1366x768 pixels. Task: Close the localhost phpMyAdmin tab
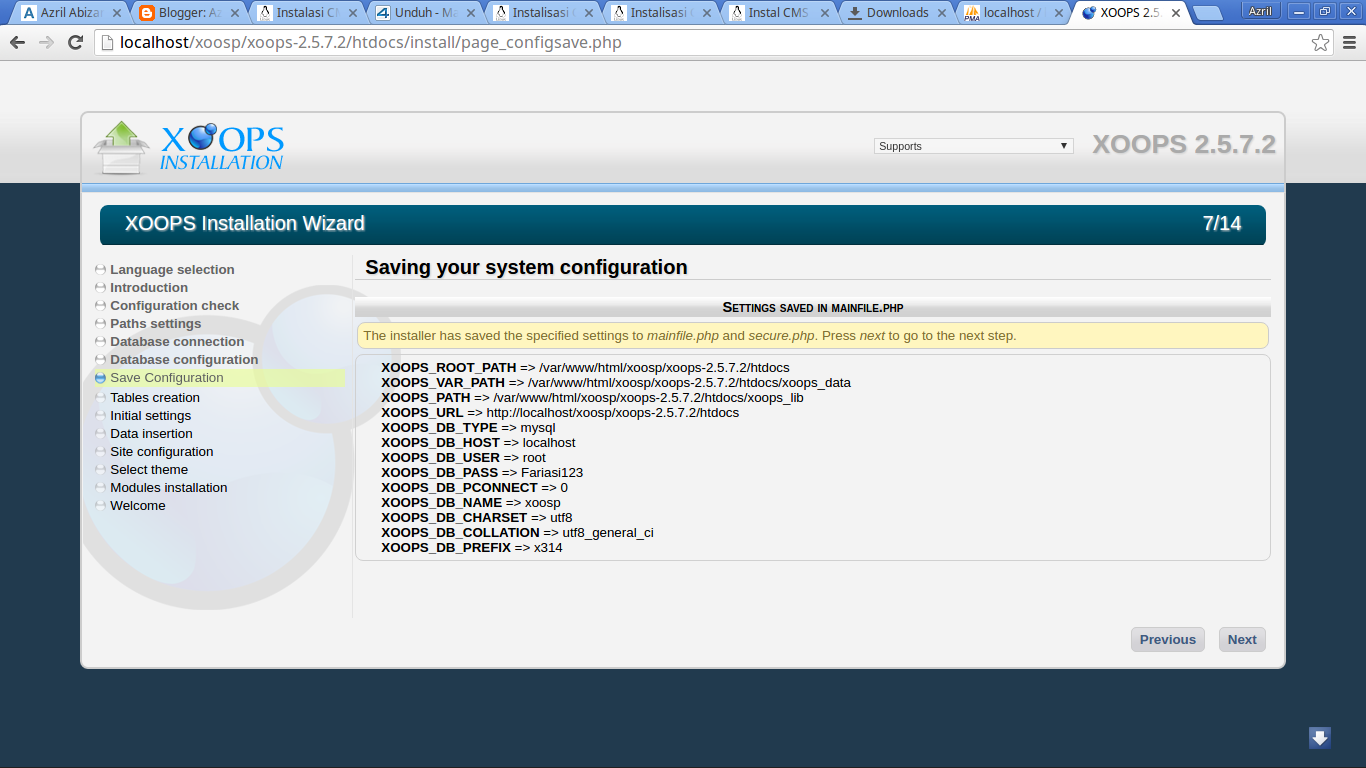[x=1060, y=13]
